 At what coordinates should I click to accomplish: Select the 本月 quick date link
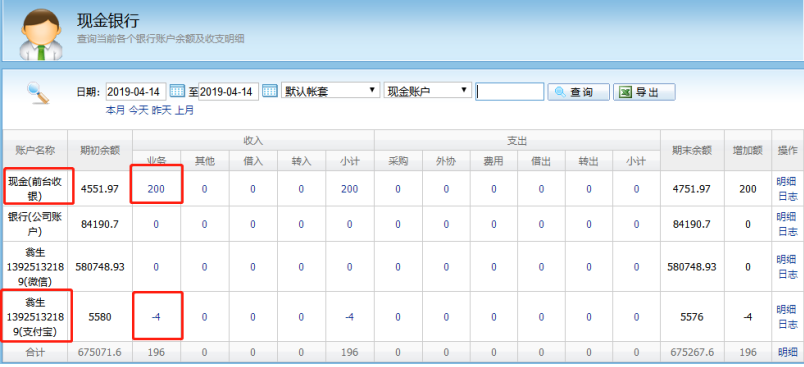click(x=115, y=110)
